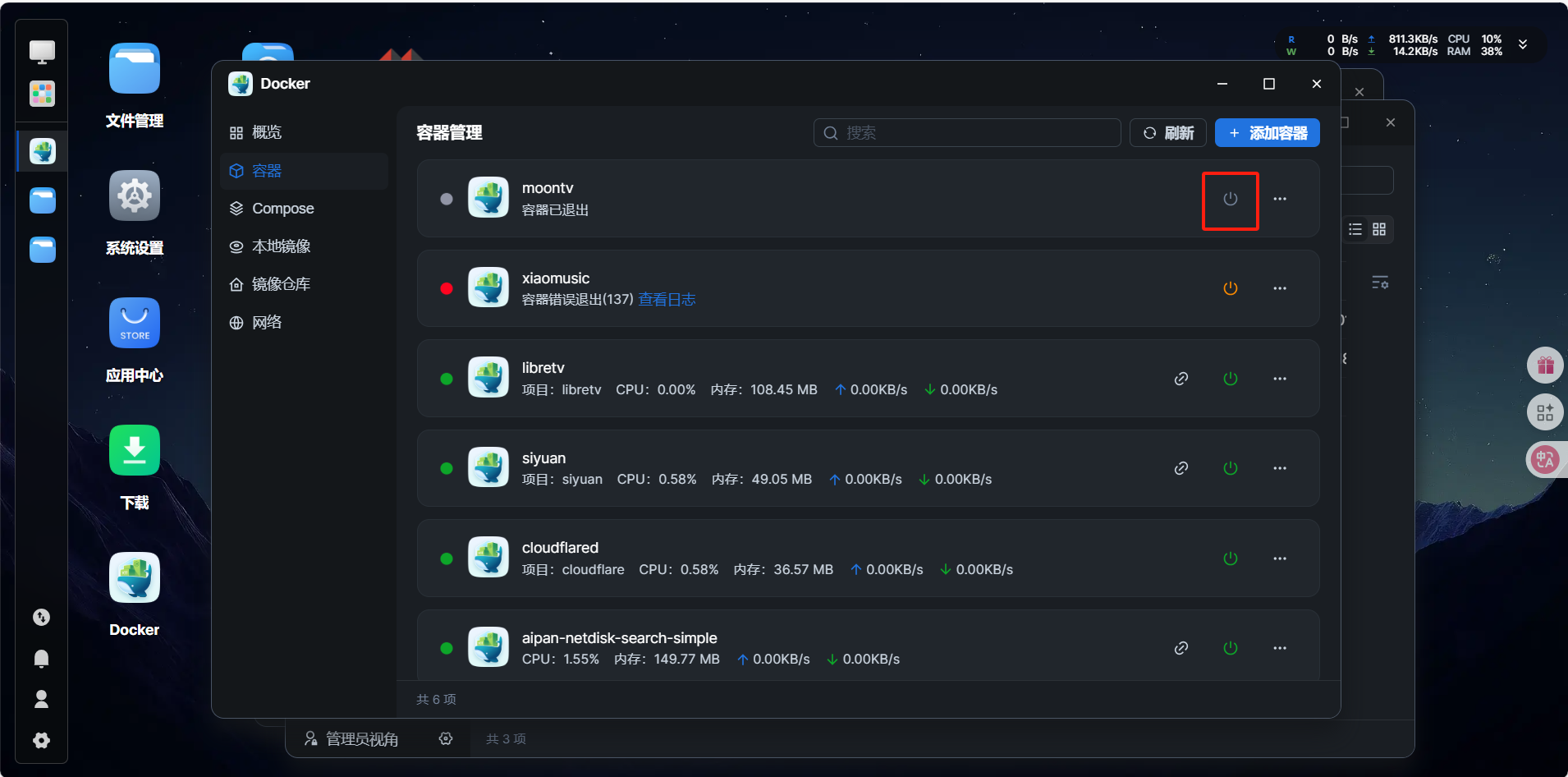Open notifications bell in dock

pos(41,658)
